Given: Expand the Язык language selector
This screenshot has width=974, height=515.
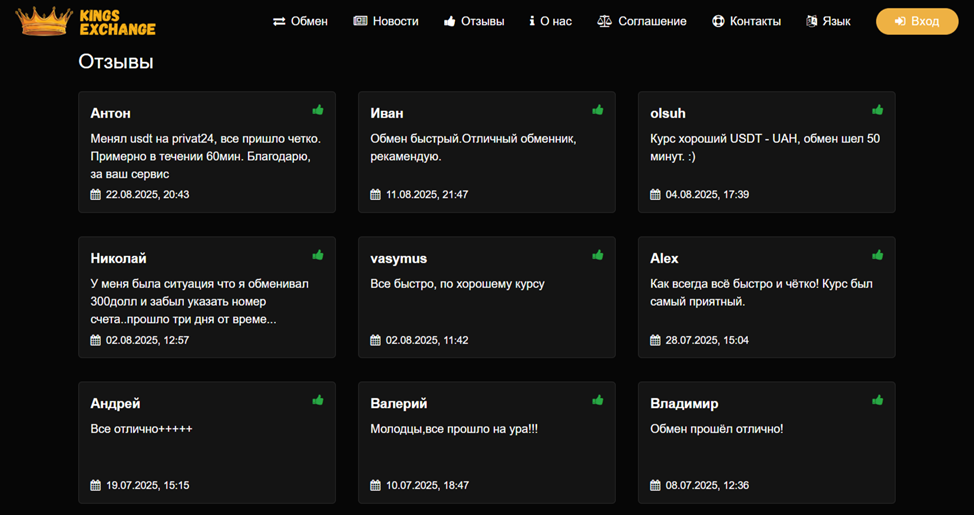Looking at the screenshot, I should (828, 21).
